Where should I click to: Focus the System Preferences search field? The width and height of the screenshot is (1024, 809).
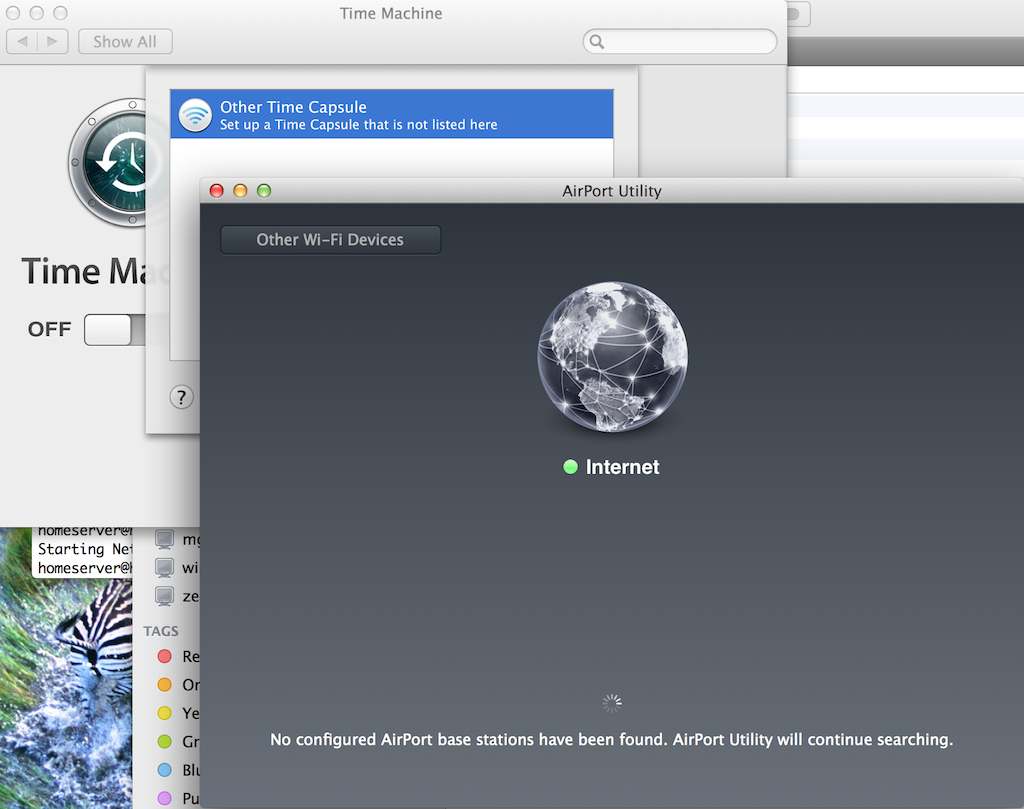point(680,42)
